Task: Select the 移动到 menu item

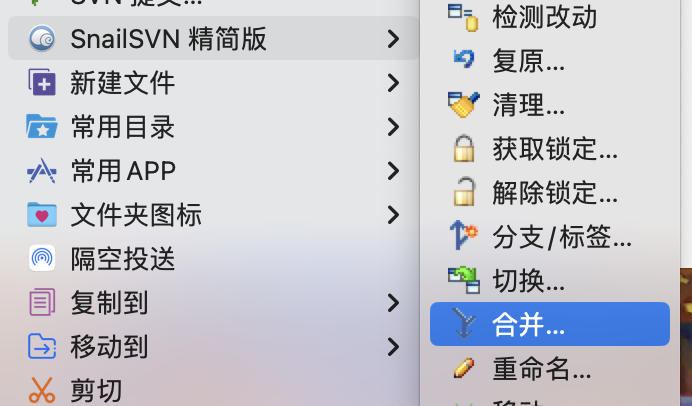Action: [214, 347]
